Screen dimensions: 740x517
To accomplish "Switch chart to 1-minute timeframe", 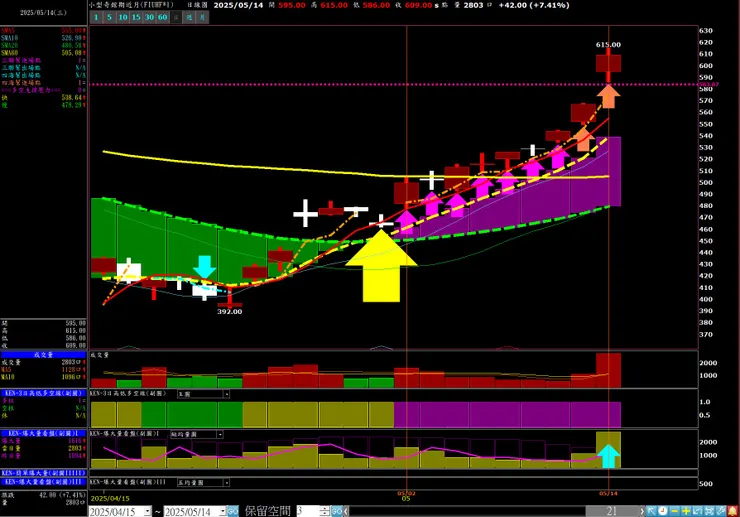I will click(96, 17).
